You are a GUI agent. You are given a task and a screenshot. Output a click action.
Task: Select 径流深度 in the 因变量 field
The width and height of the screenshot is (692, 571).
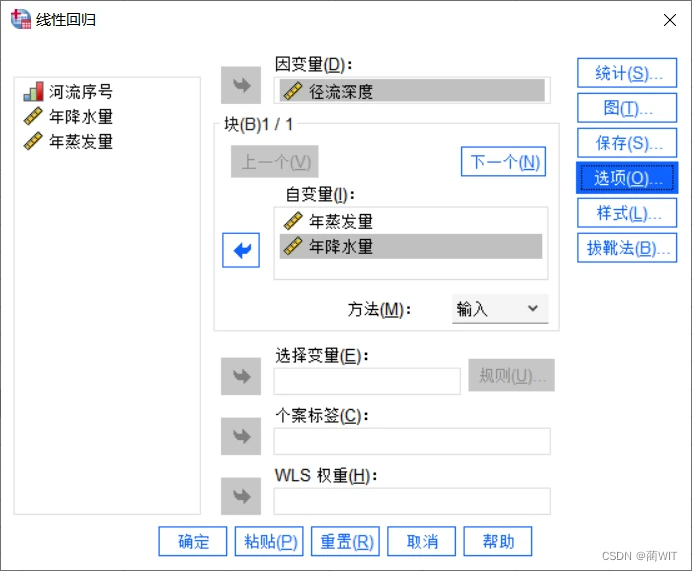point(412,91)
